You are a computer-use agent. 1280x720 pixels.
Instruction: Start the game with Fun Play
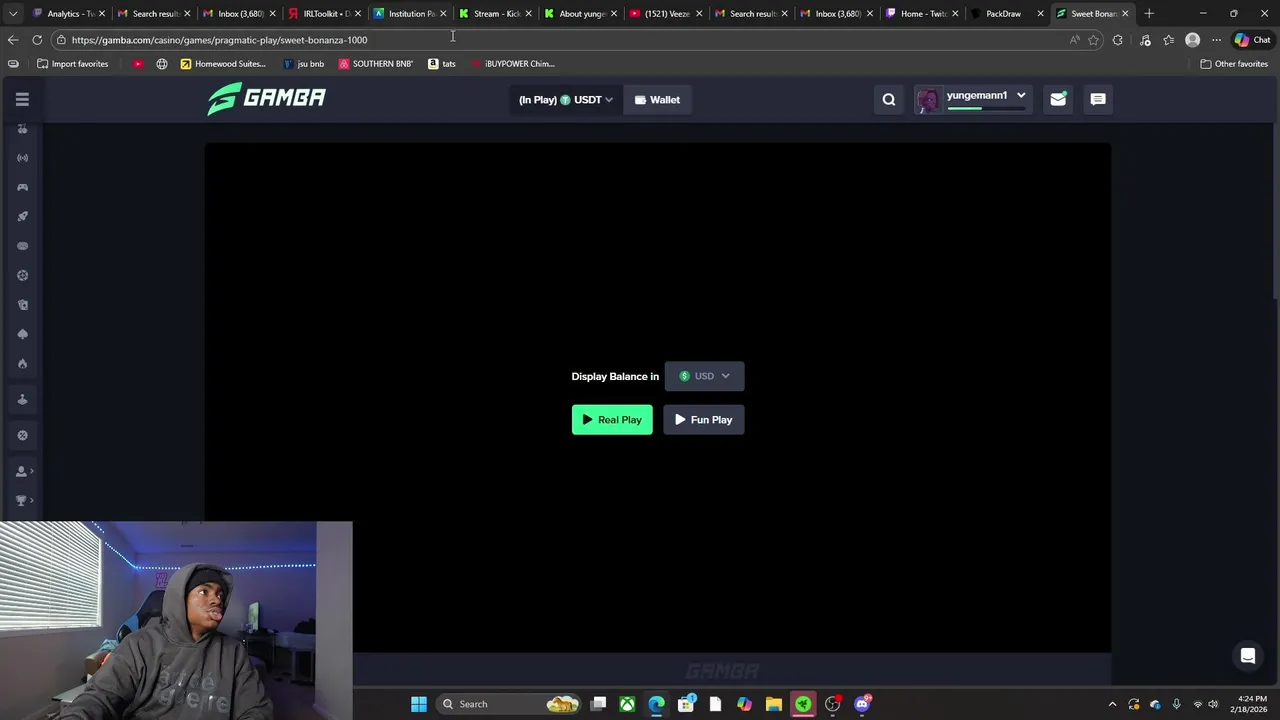704,420
